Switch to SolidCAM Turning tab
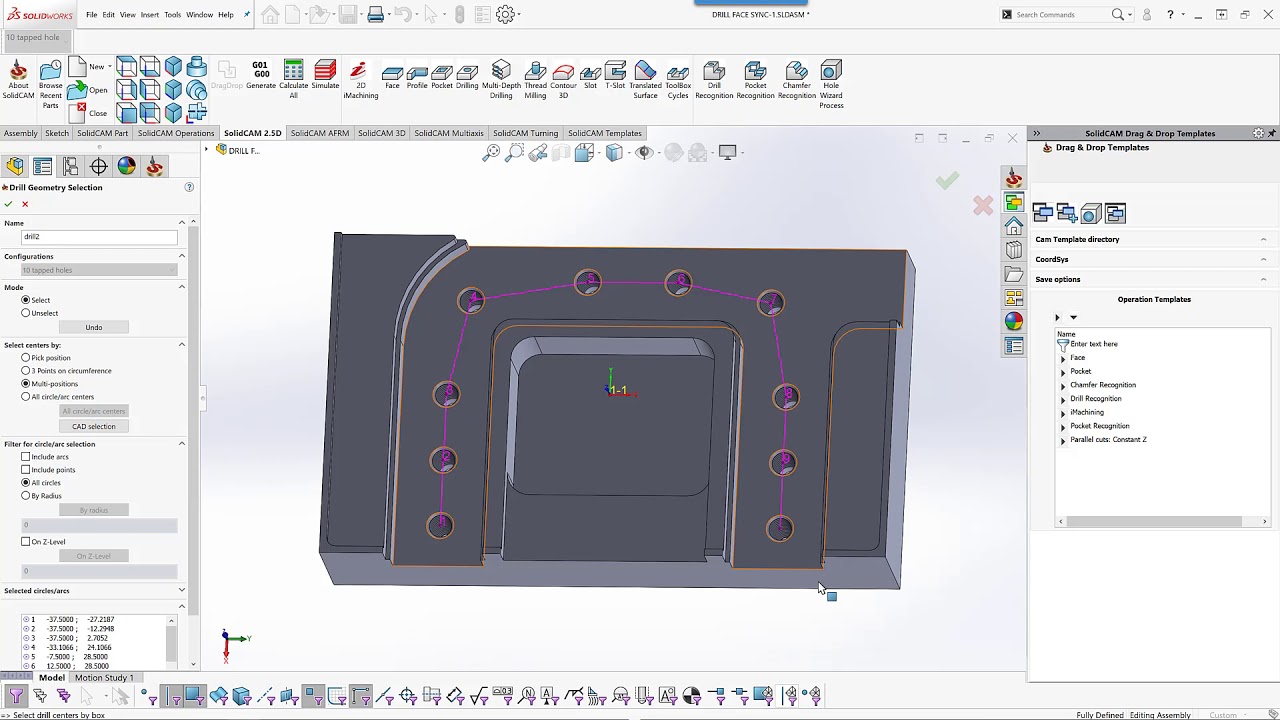1280x720 pixels. tap(525, 133)
